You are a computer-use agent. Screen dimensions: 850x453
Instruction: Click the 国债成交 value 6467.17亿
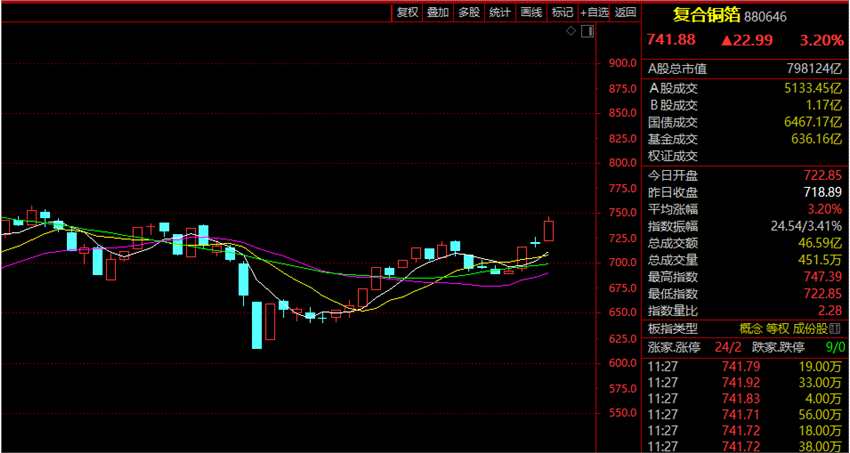pyautogui.click(x=814, y=122)
